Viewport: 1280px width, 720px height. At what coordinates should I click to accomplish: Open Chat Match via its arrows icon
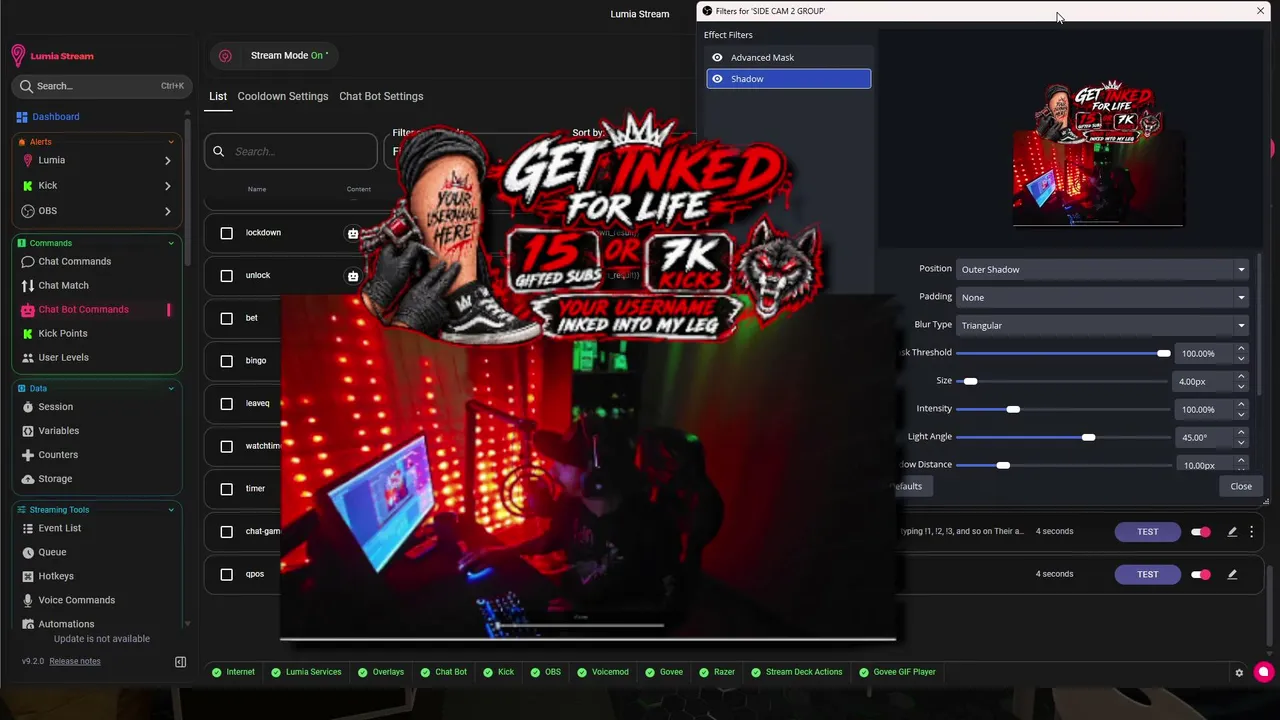coord(28,286)
